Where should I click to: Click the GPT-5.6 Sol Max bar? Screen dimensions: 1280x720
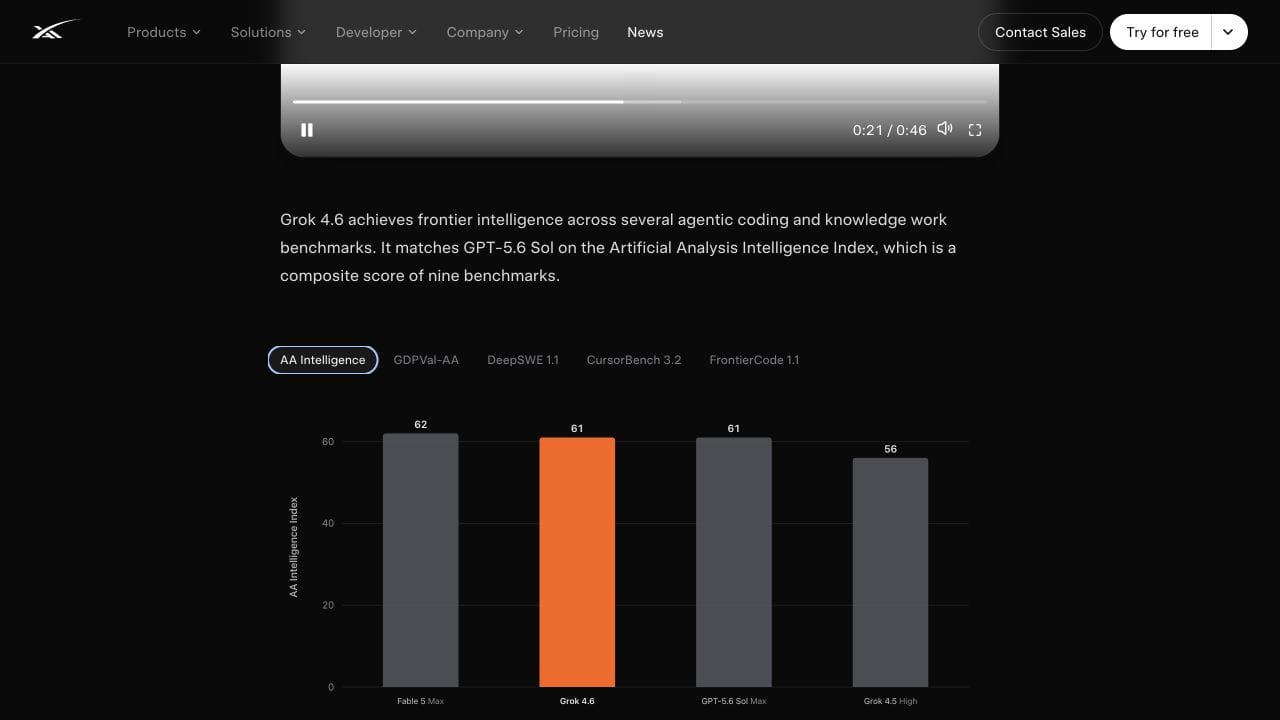coord(734,562)
